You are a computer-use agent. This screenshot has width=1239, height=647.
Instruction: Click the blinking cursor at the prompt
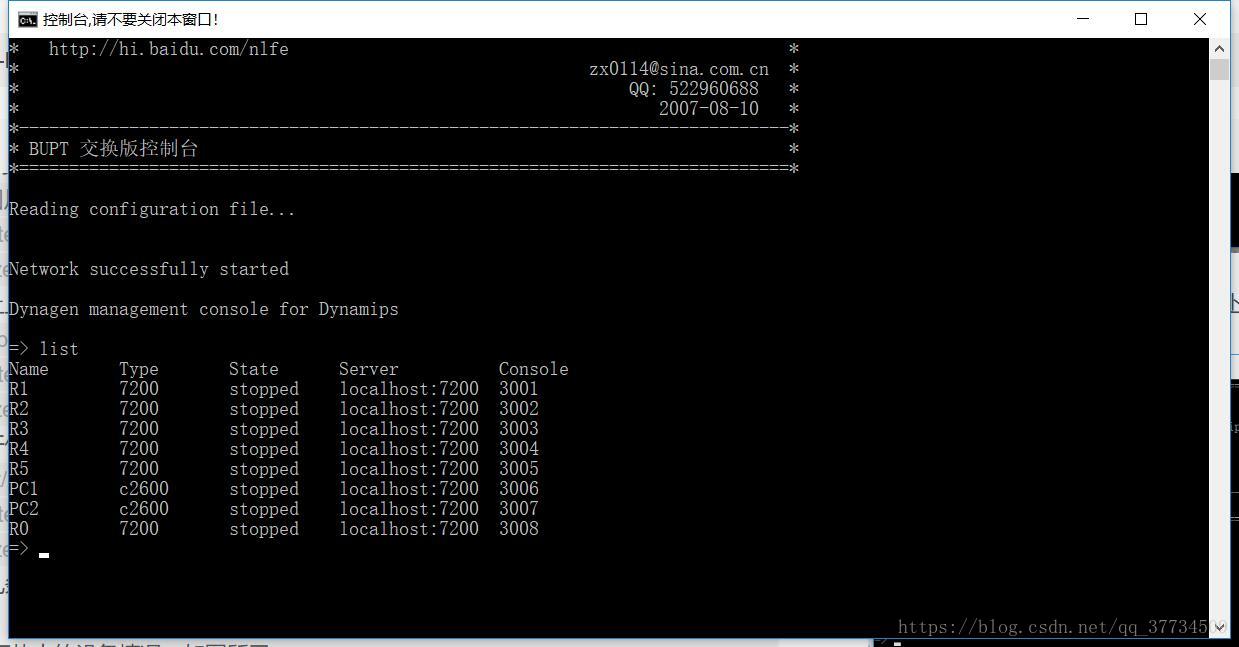click(x=44, y=554)
